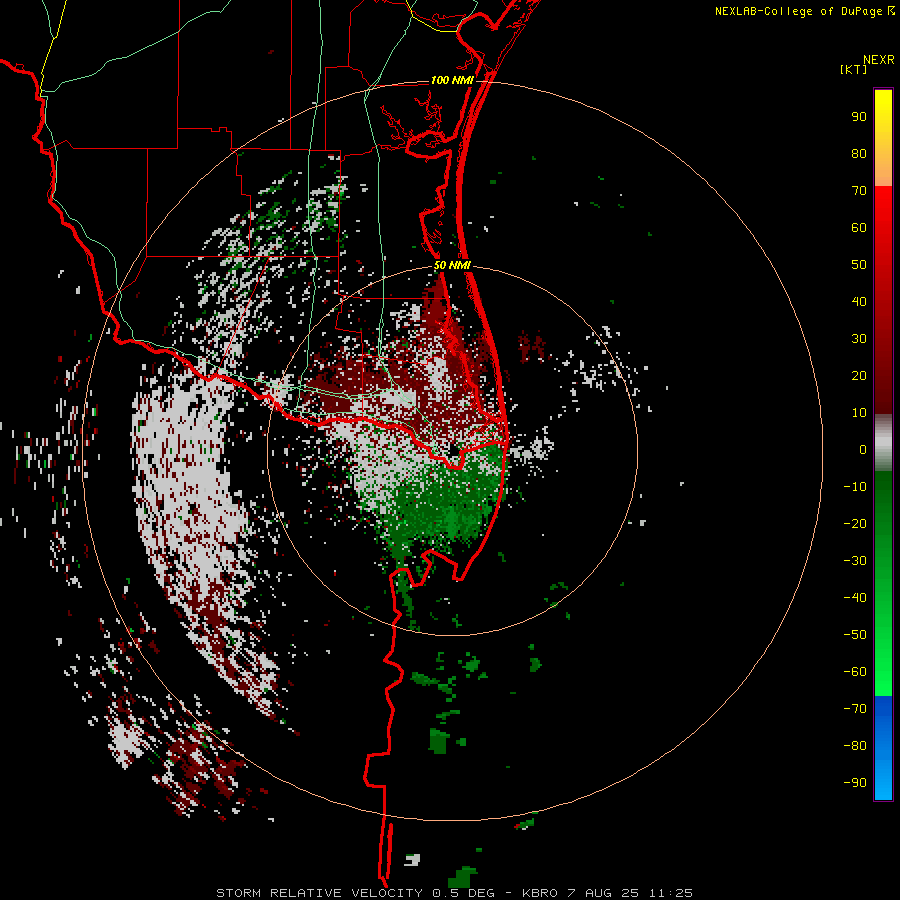
Task: Click the "50 NMI" range ring label
Action: 452,265
